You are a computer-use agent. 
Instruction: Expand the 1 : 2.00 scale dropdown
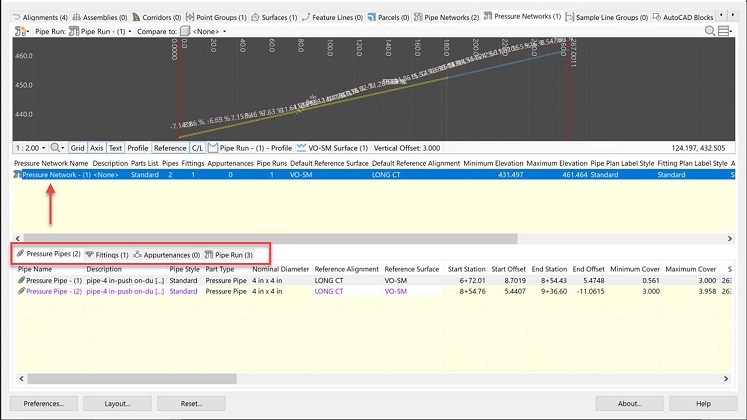click(30, 148)
